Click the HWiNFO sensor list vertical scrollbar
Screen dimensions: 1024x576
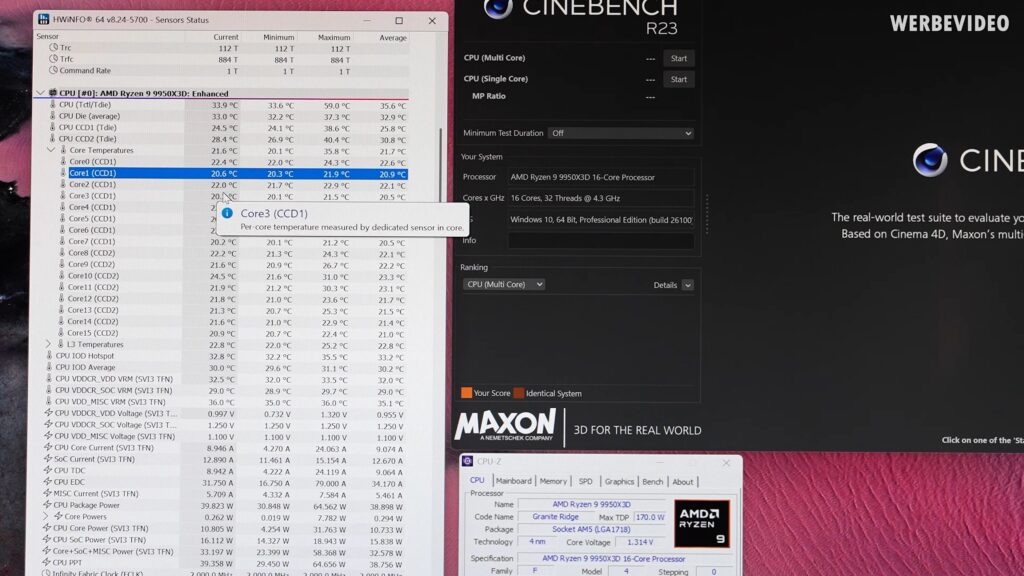point(441,166)
